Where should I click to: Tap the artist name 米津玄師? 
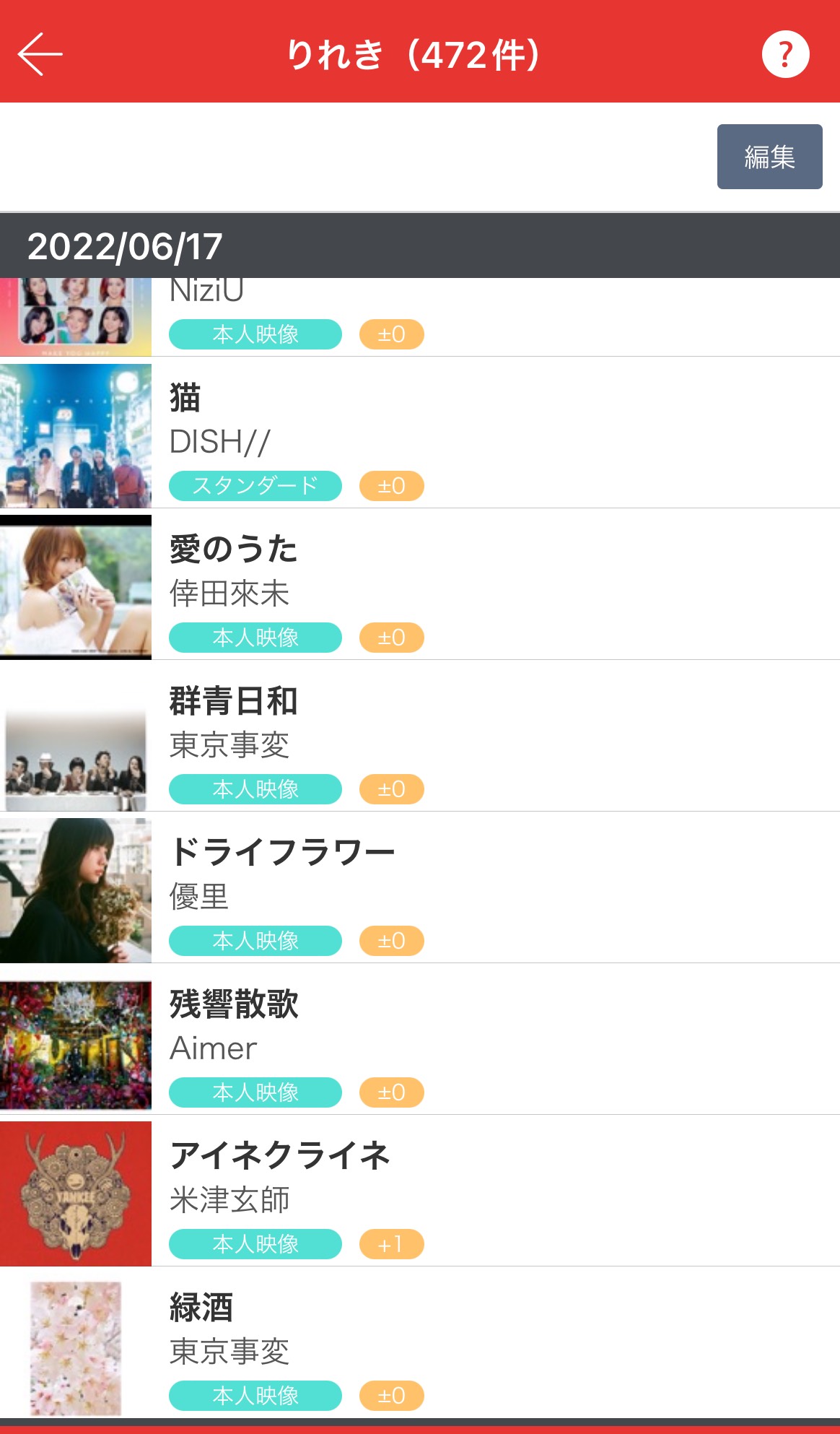tap(229, 1200)
